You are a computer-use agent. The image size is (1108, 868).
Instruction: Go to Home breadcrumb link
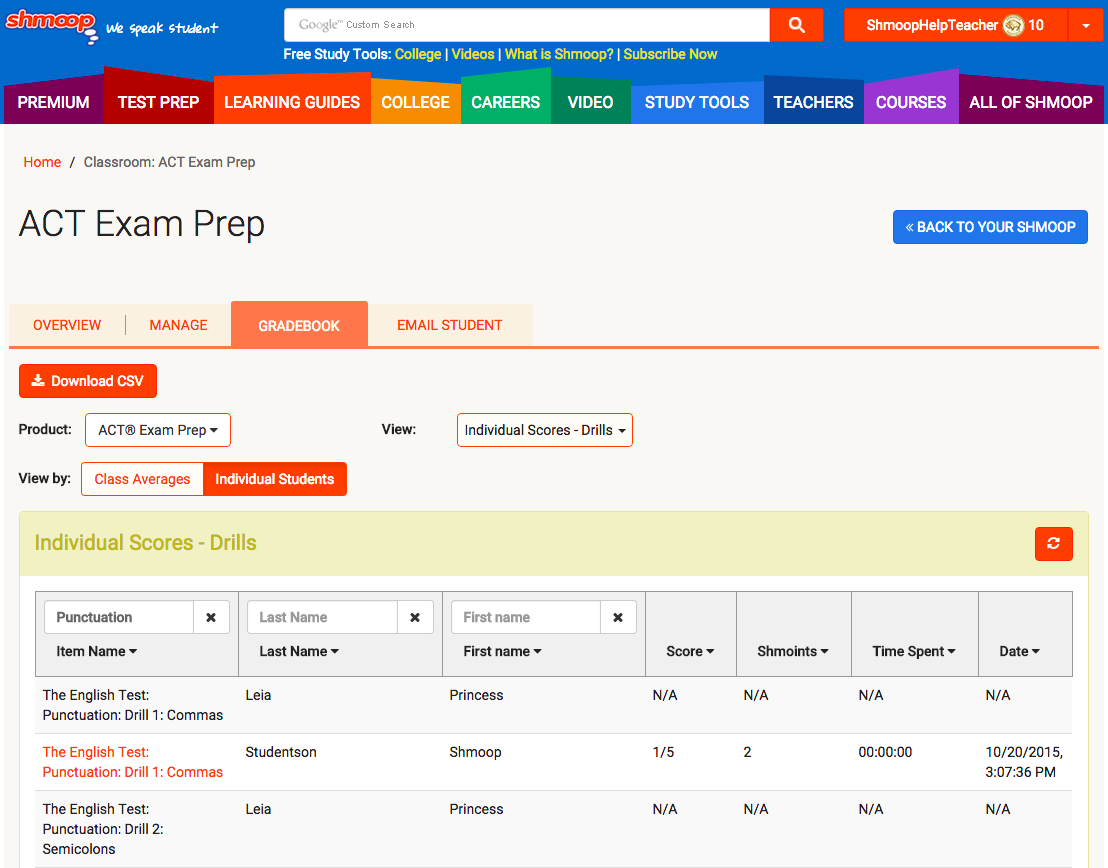click(x=42, y=162)
